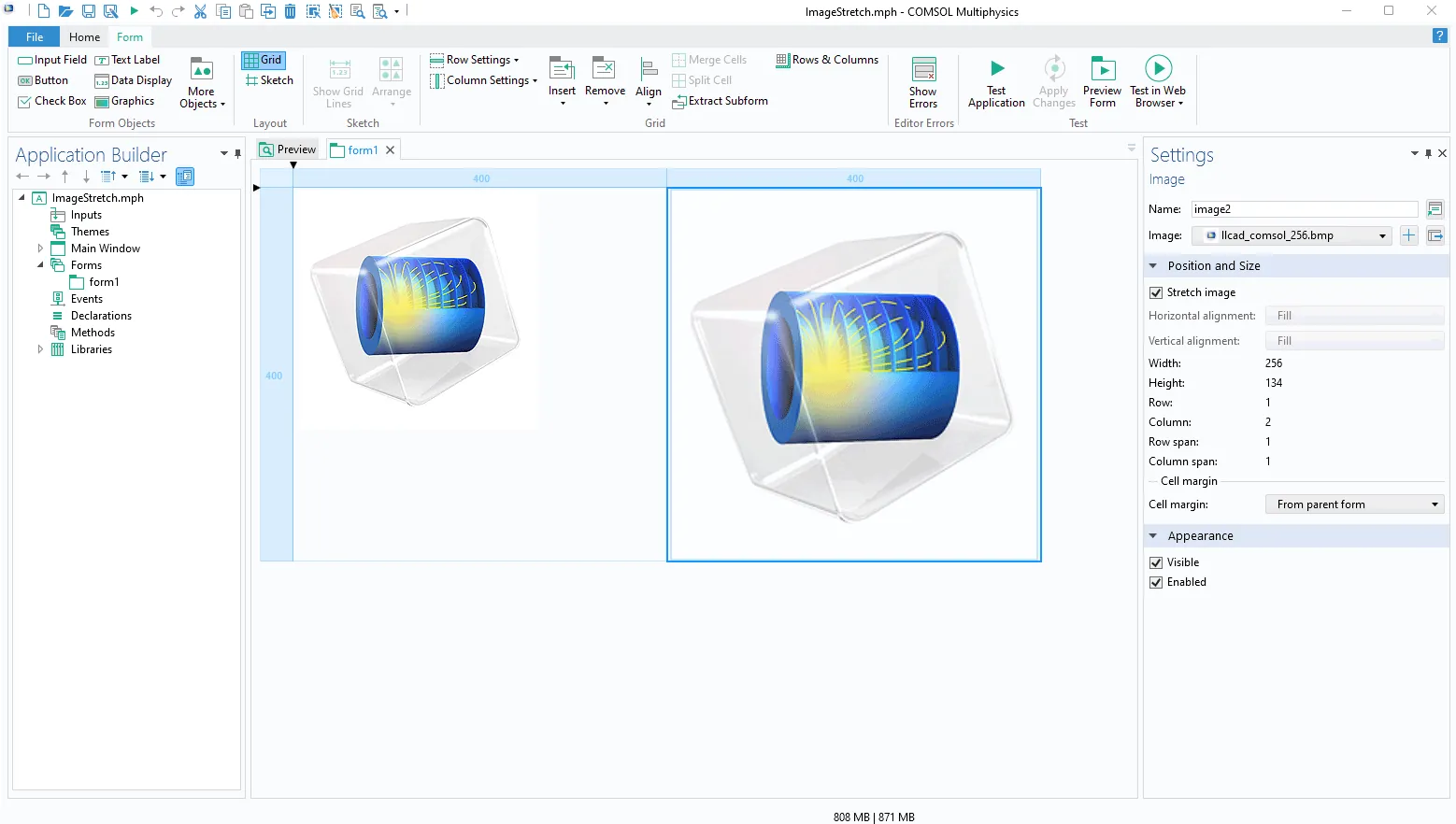Toggle the Visible checkbox

(1156, 562)
